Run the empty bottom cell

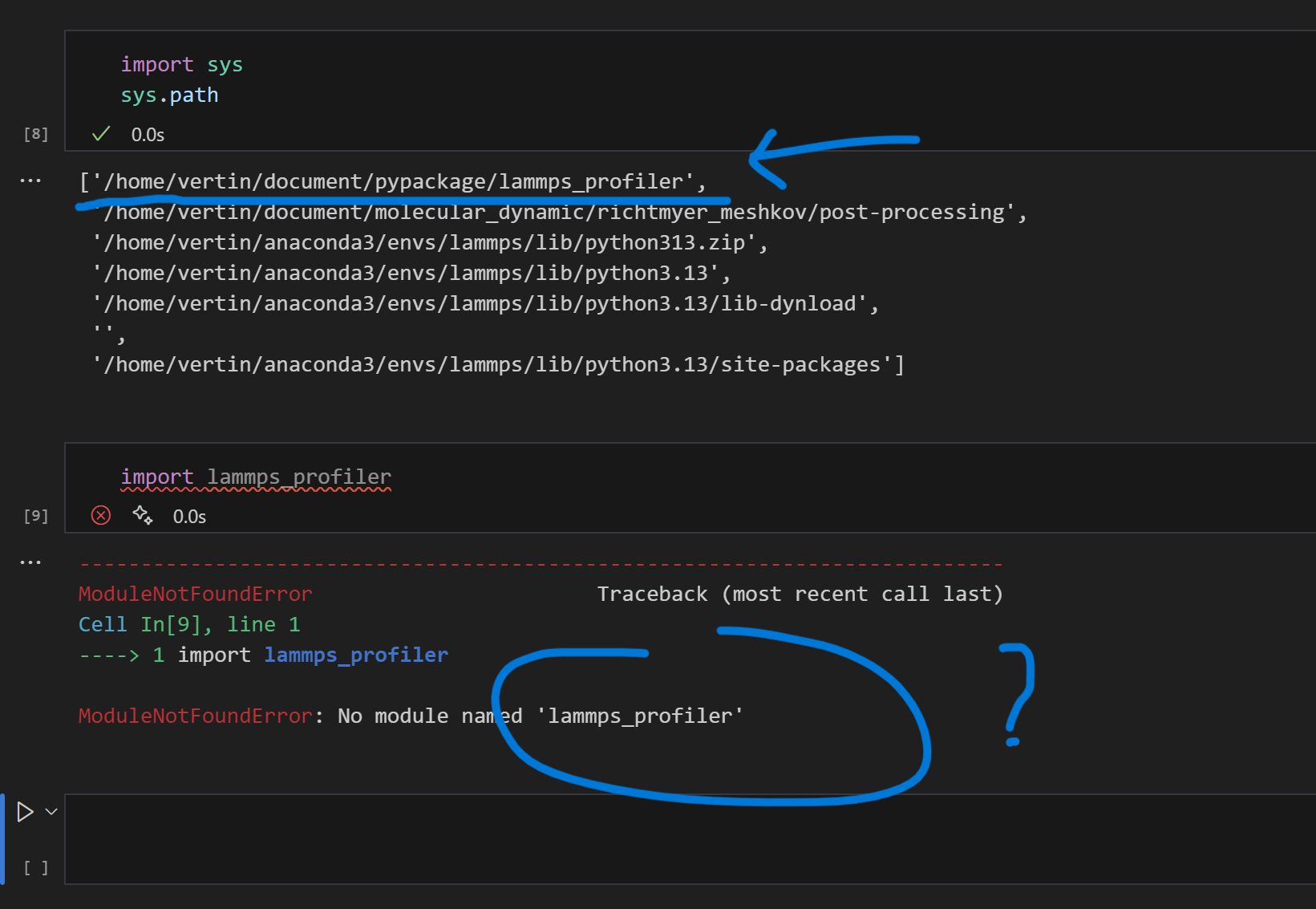coord(25,812)
